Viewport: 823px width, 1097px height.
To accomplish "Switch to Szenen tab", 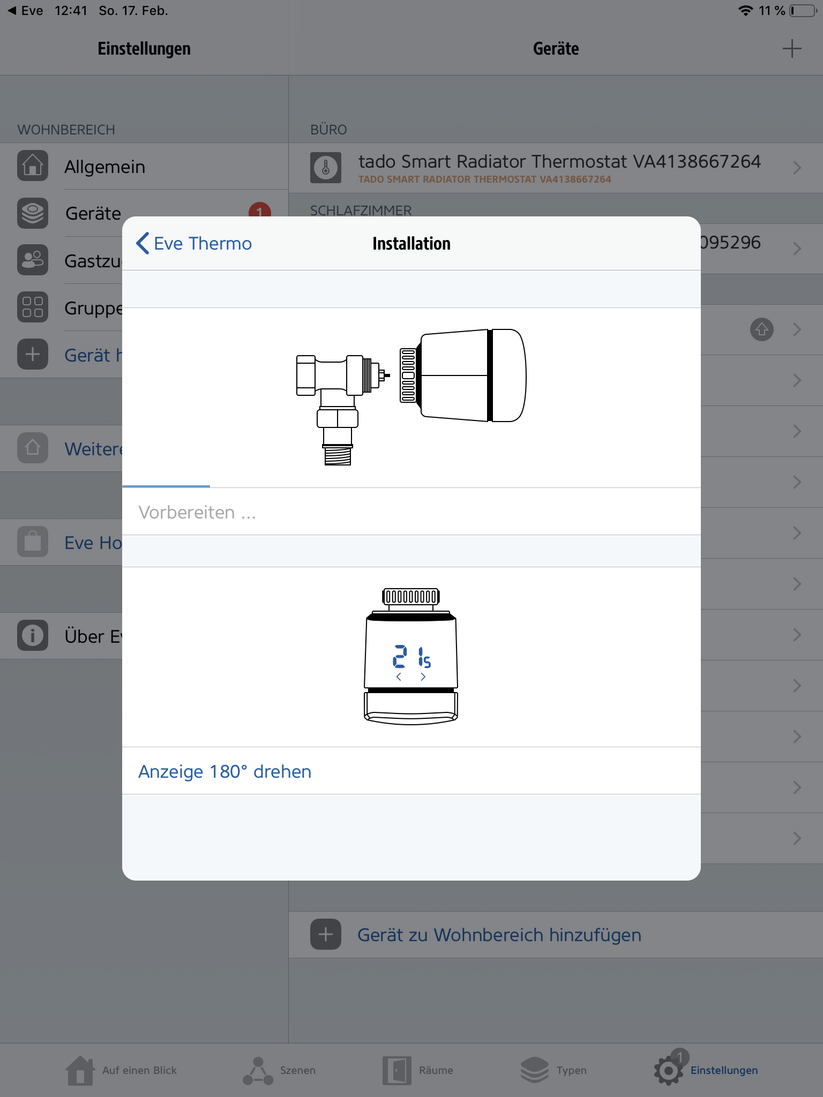I will (x=279, y=1070).
